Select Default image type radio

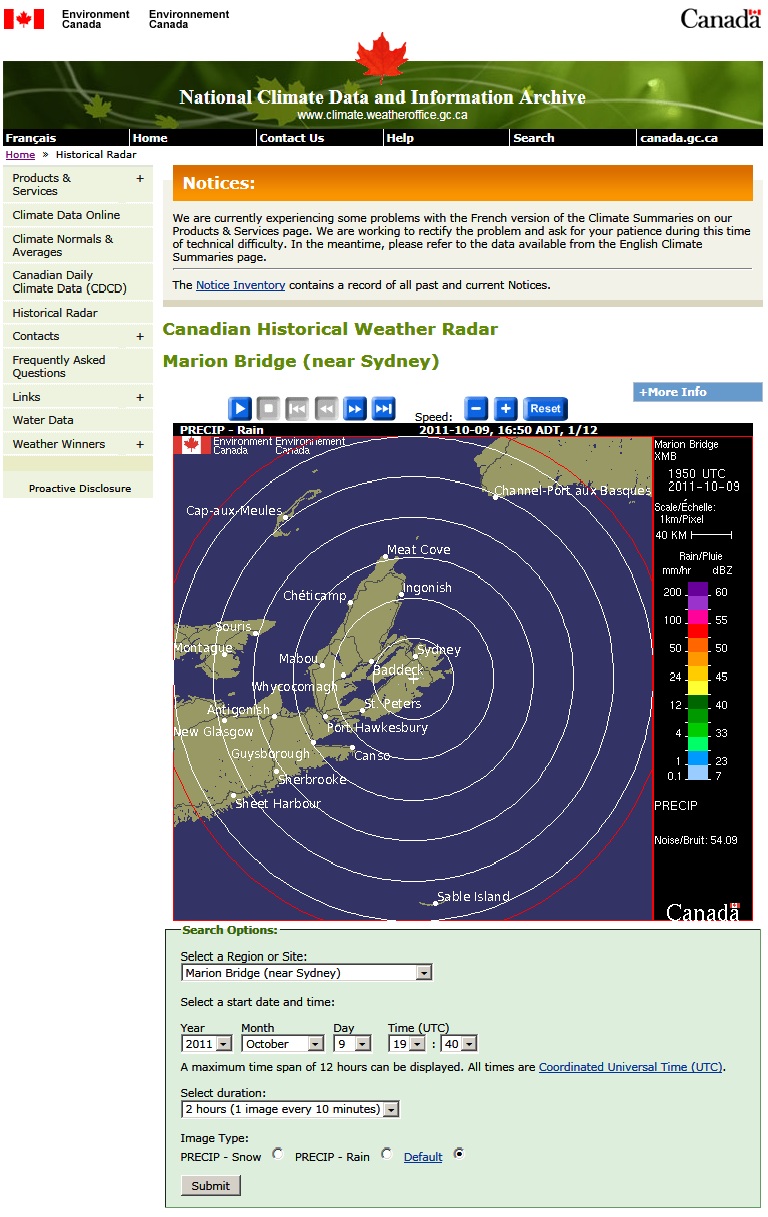coord(459,1154)
